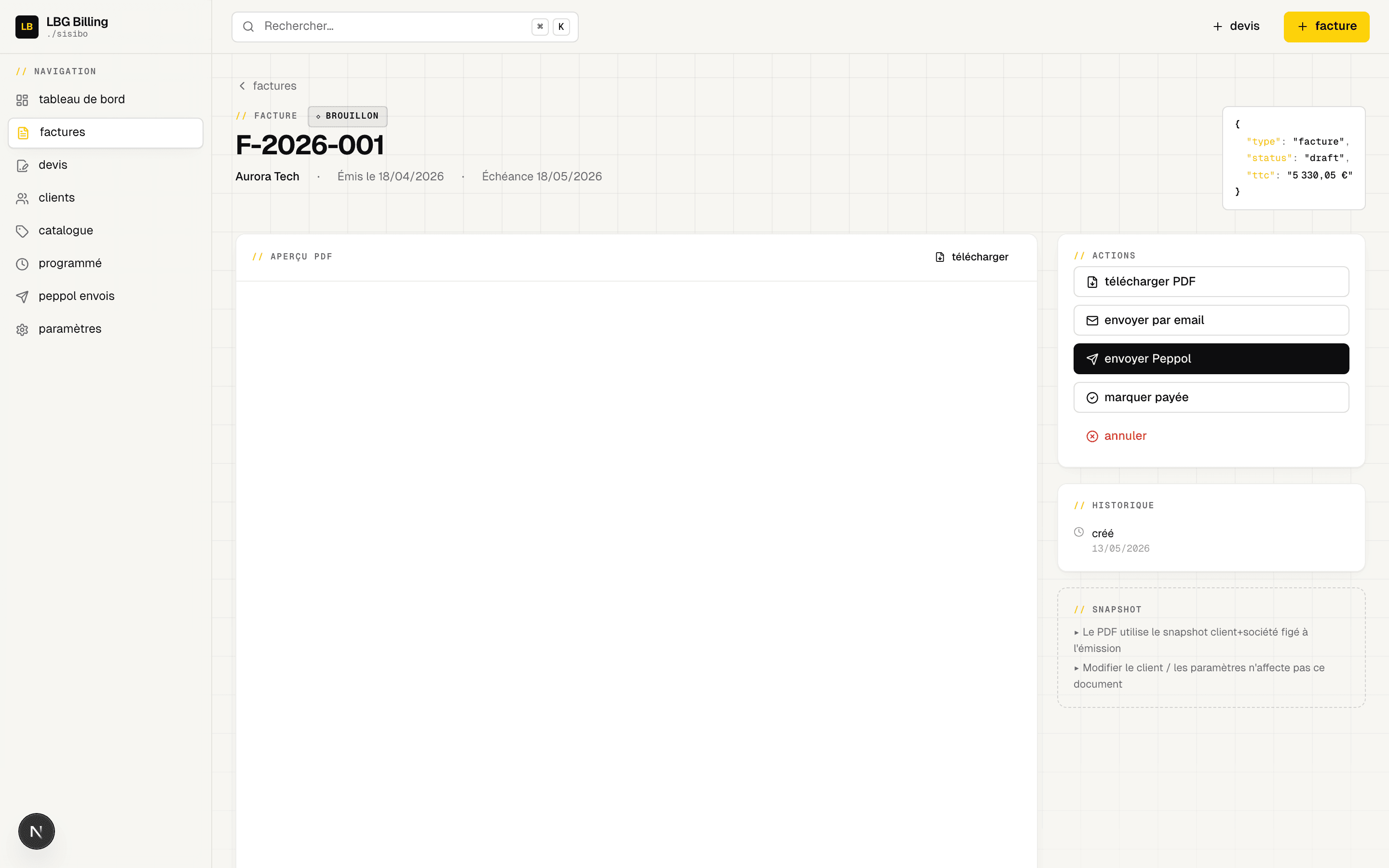Click the paper-plane icon on envoyer Peppol

[x=1092, y=359]
